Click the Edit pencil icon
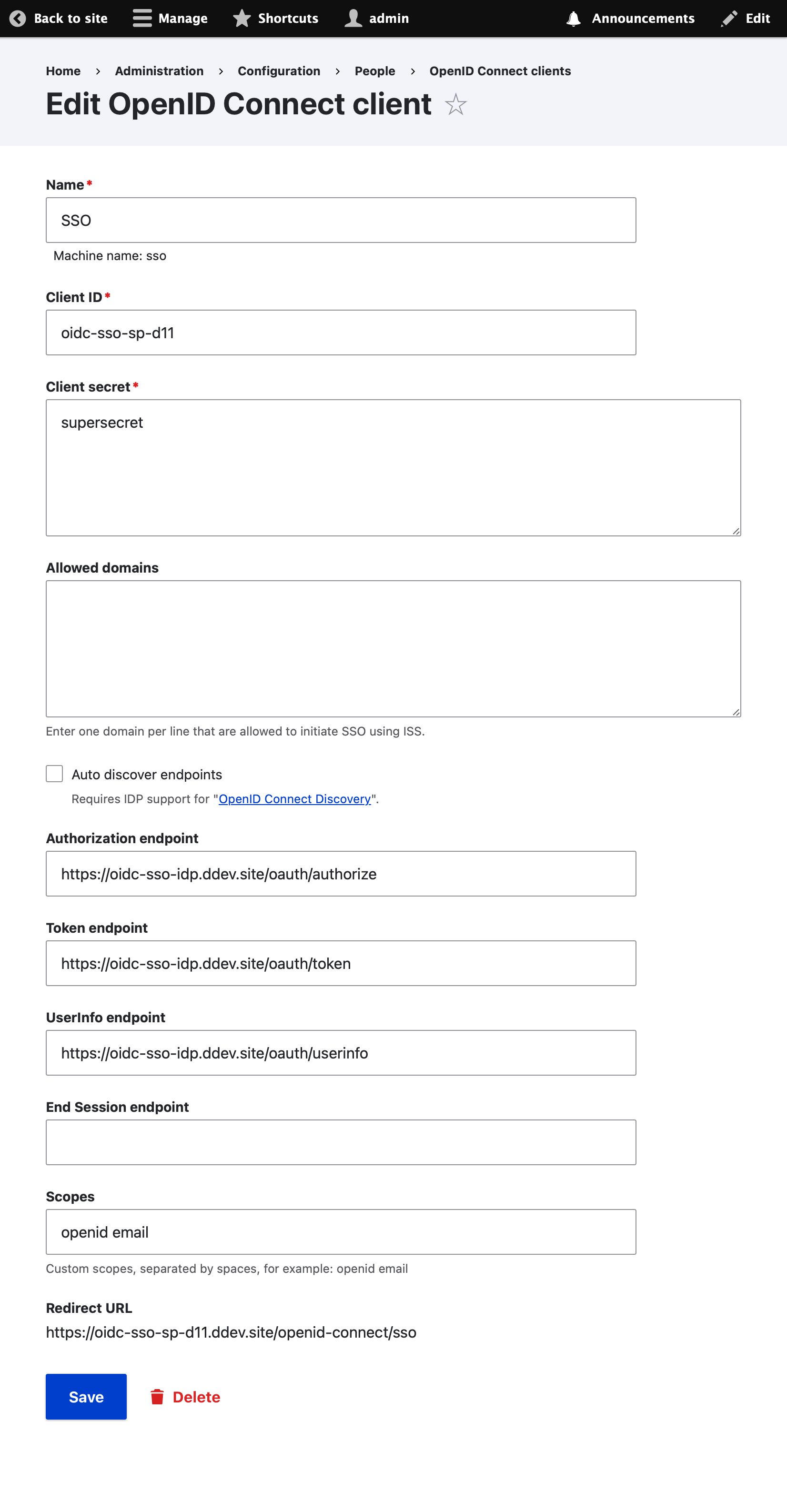787x1512 pixels. point(729,19)
